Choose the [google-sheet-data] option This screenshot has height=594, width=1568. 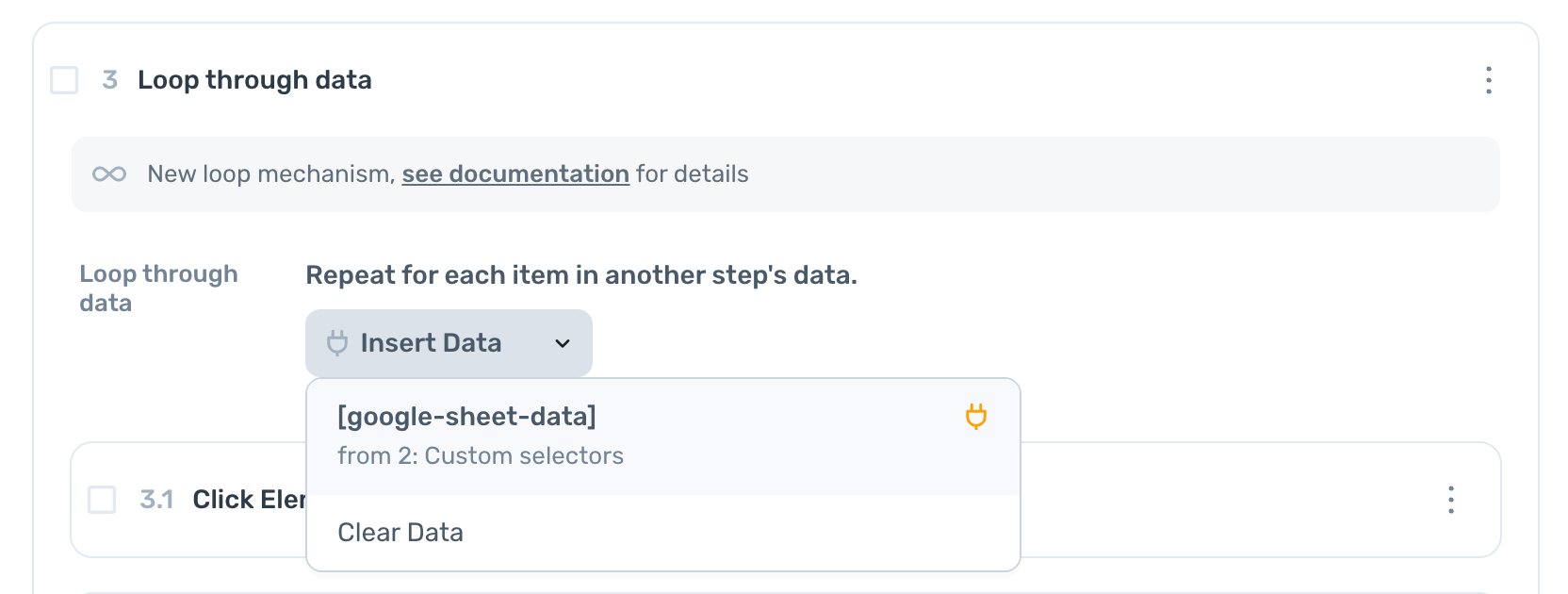(467, 417)
